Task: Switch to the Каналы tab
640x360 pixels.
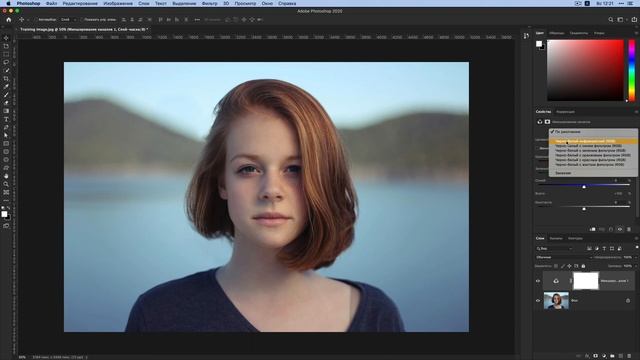Action: pyautogui.click(x=556, y=238)
